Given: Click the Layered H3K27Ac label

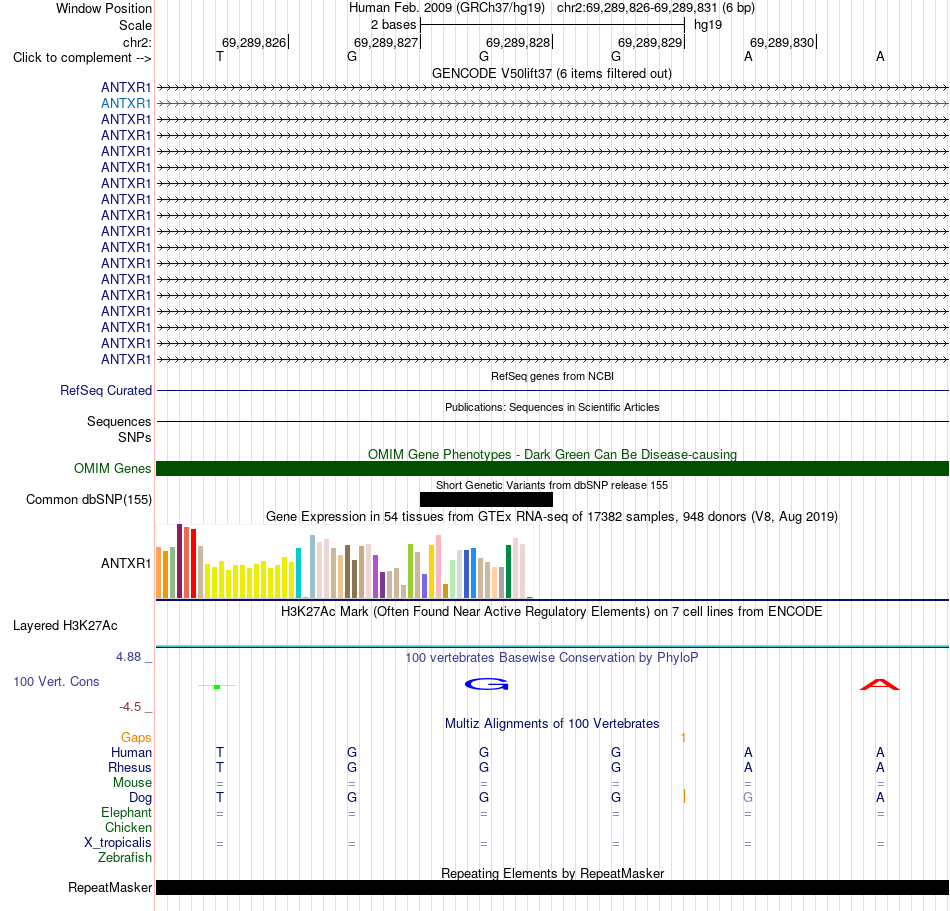Looking at the screenshot, I should point(65,626).
